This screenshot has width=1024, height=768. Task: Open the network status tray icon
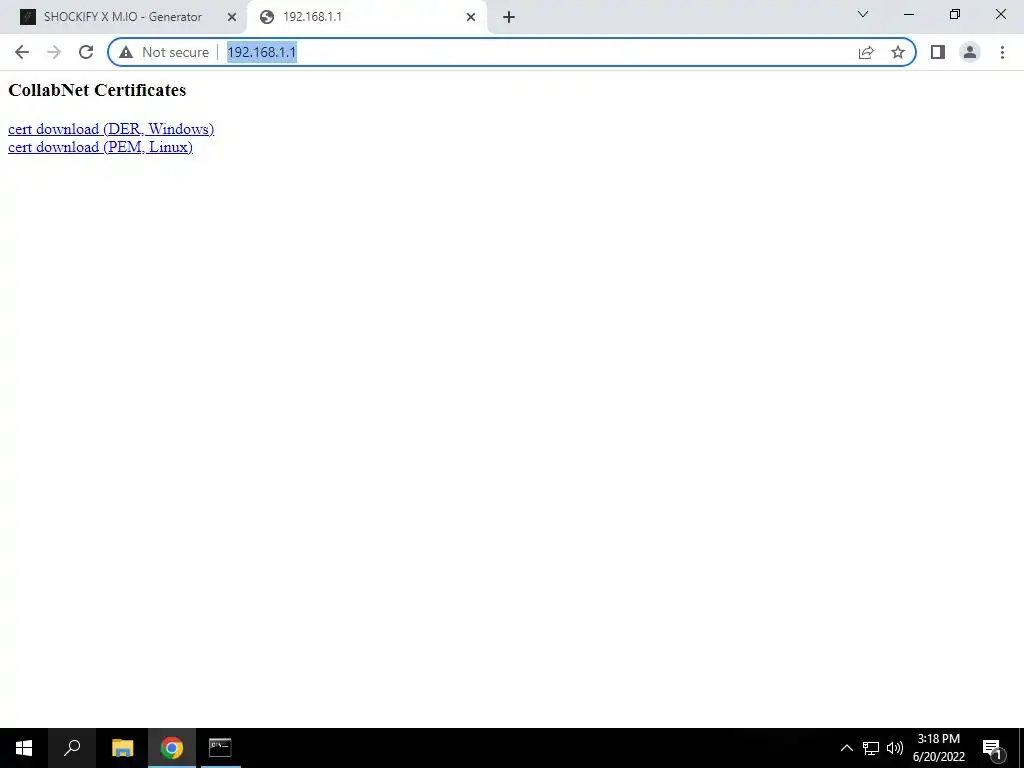pyautogui.click(x=871, y=748)
